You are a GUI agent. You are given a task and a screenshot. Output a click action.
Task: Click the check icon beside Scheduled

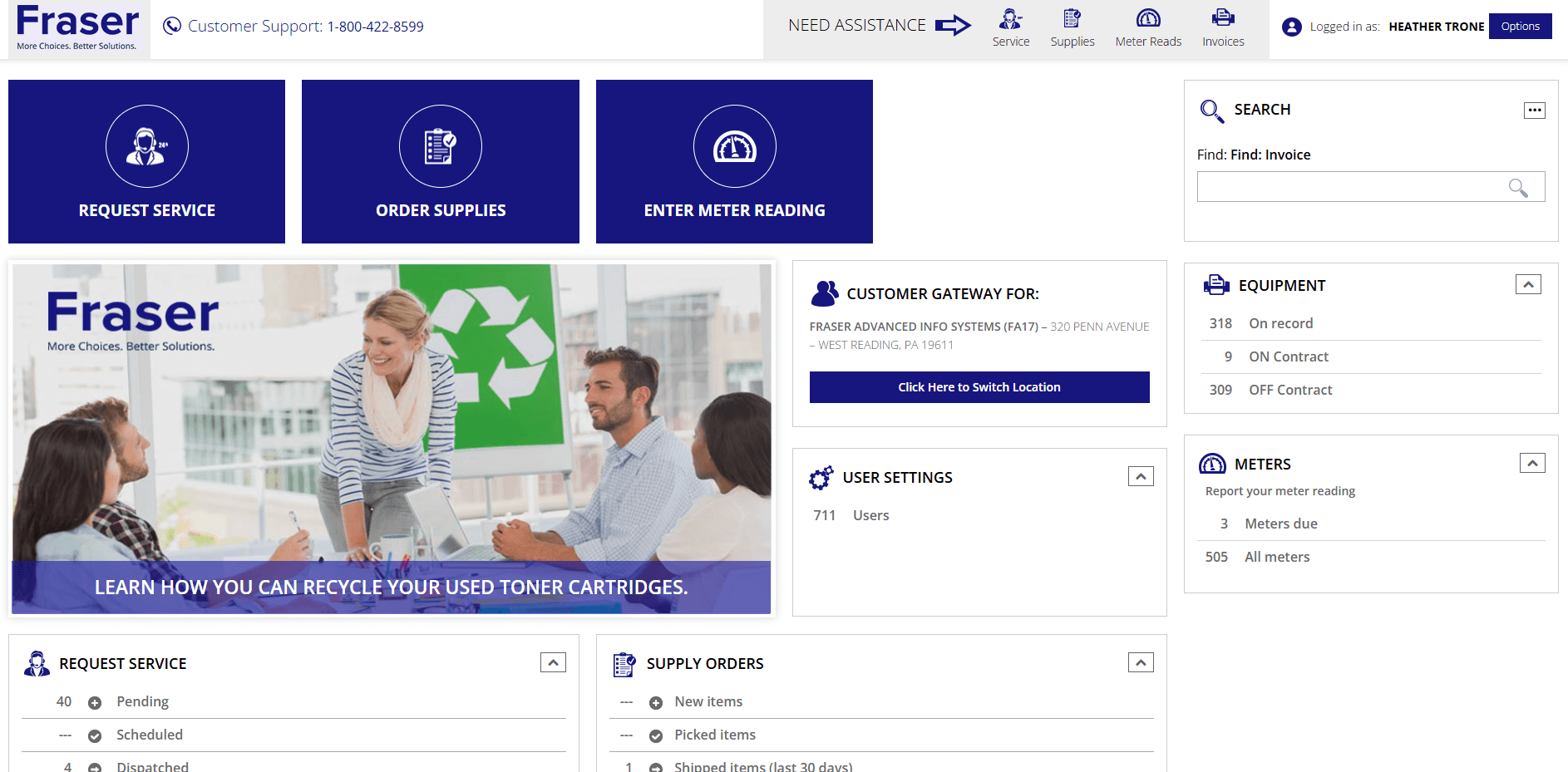(x=95, y=736)
